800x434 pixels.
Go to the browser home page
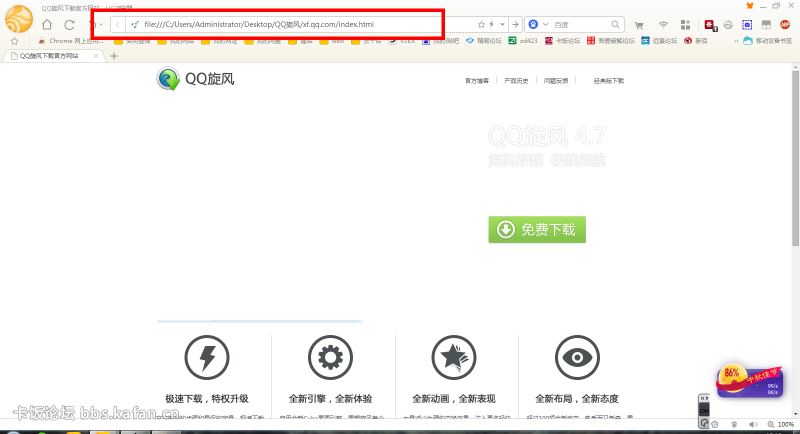pos(47,24)
